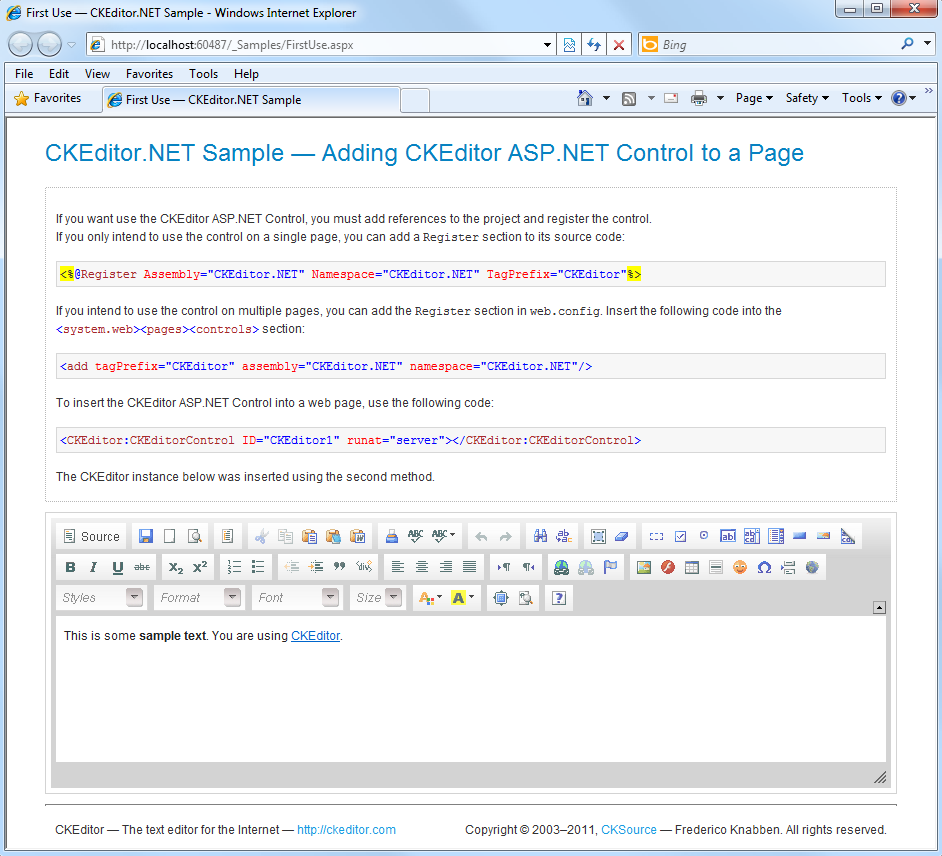This screenshot has height=856, width=942.
Task: Open the Help menu
Action: (246, 74)
